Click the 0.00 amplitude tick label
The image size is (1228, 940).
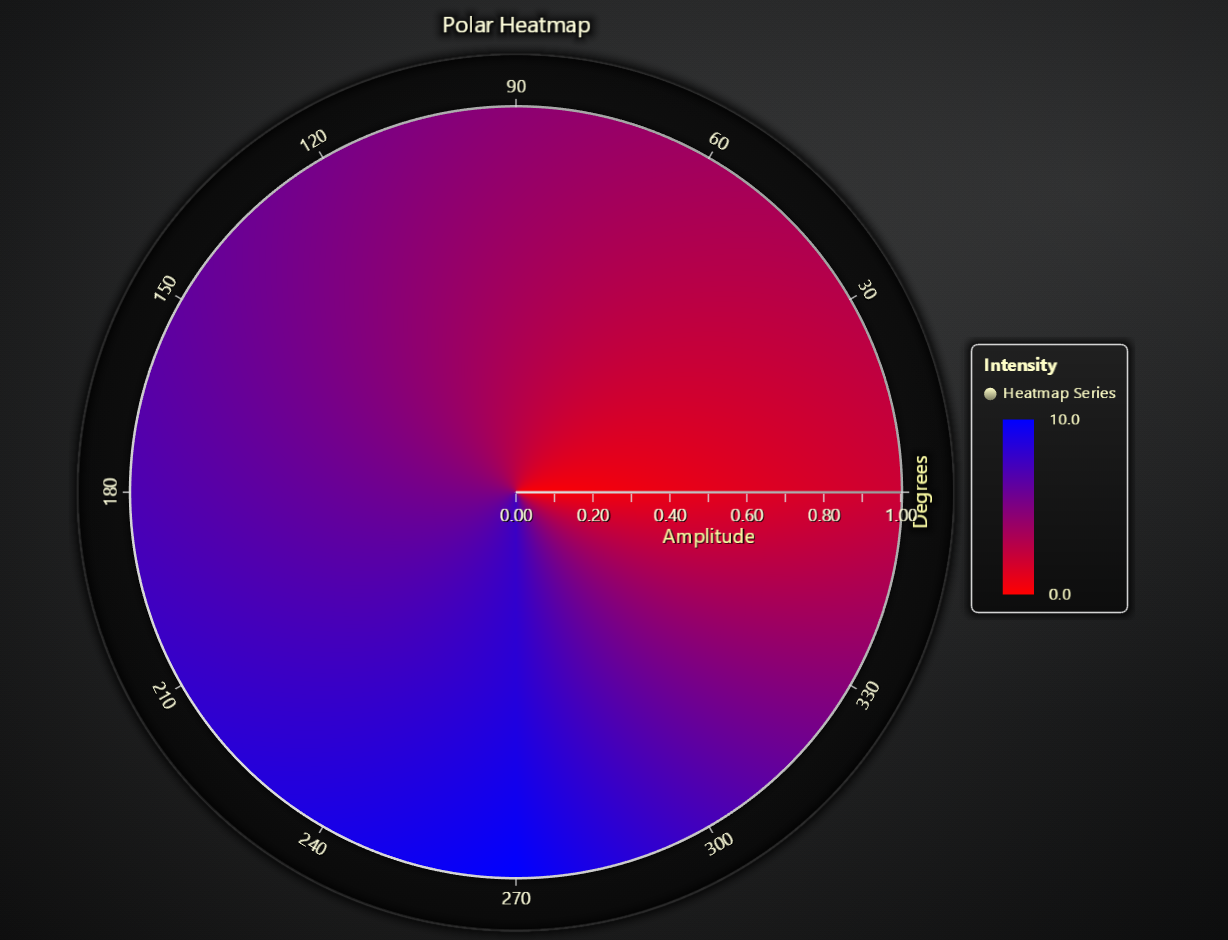pyautogui.click(x=516, y=516)
